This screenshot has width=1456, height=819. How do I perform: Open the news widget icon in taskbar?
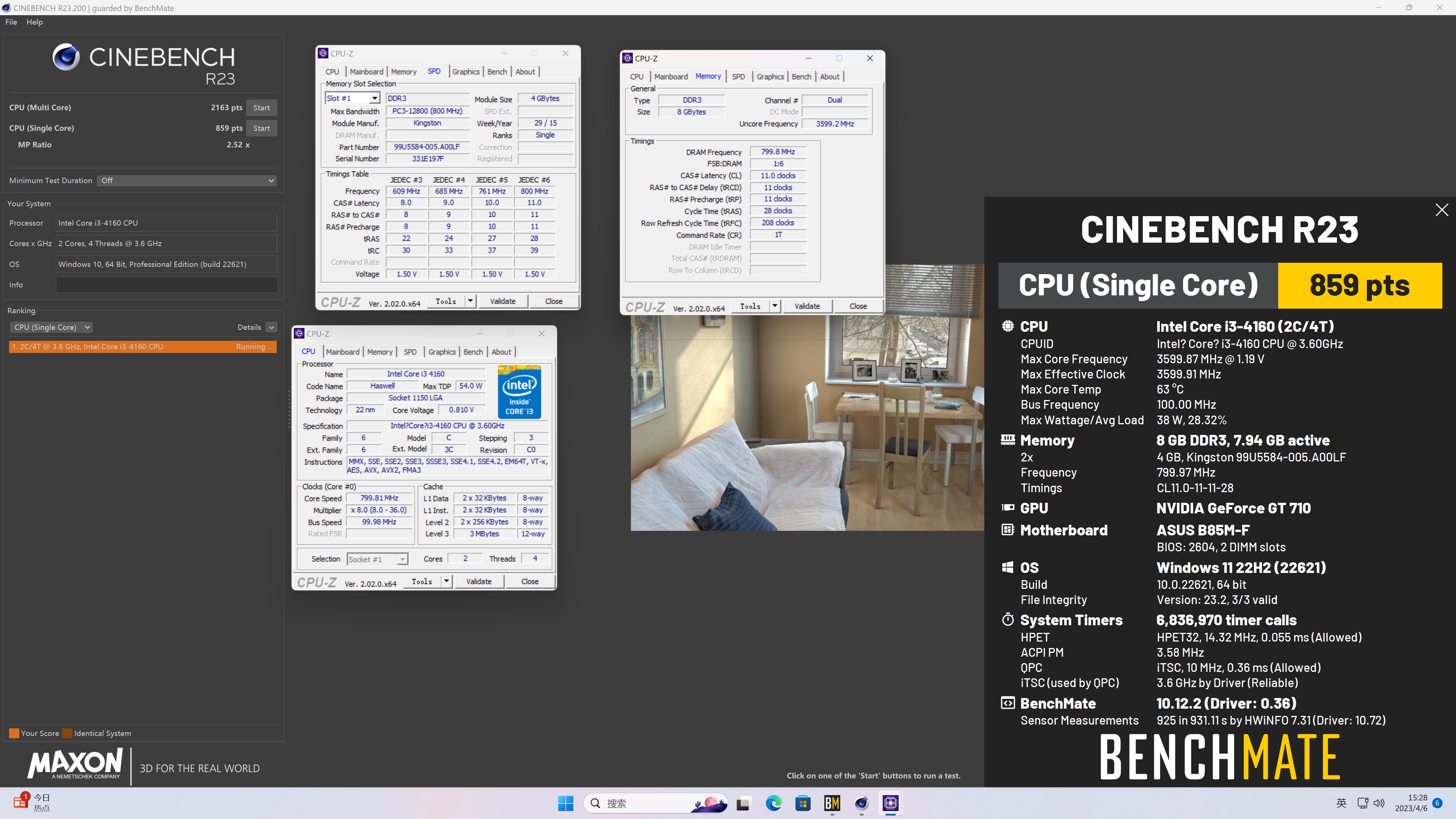[21, 802]
